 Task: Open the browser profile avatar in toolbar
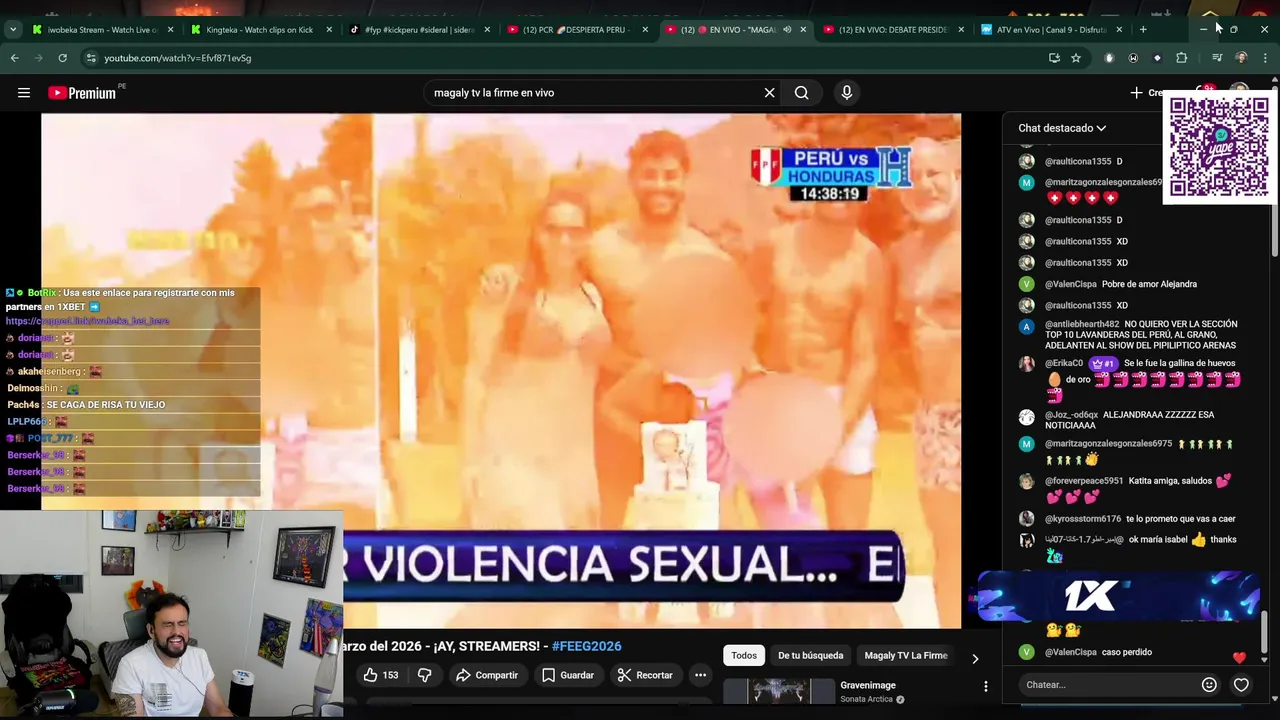pyautogui.click(x=1241, y=58)
